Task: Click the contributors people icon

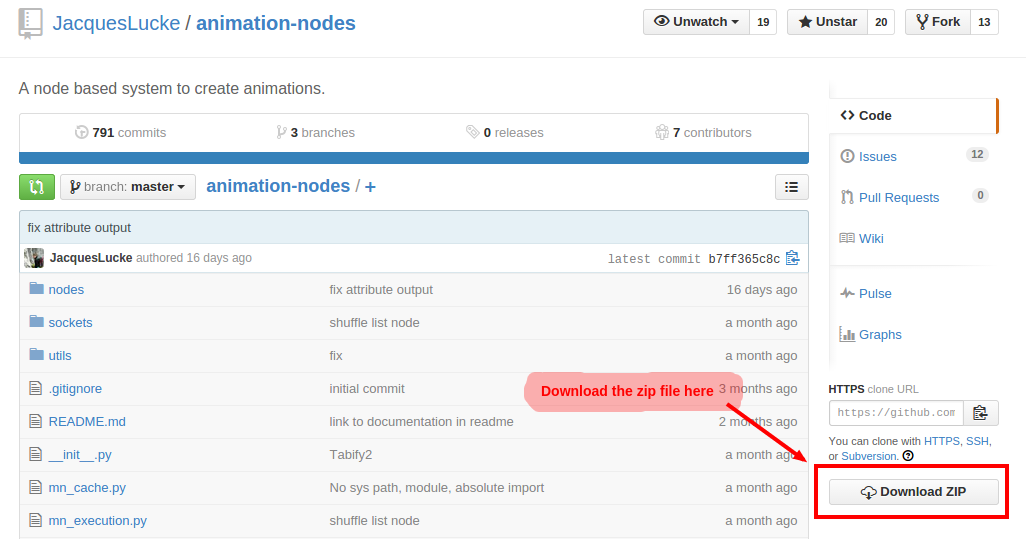Action: pyautogui.click(x=662, y=132)
